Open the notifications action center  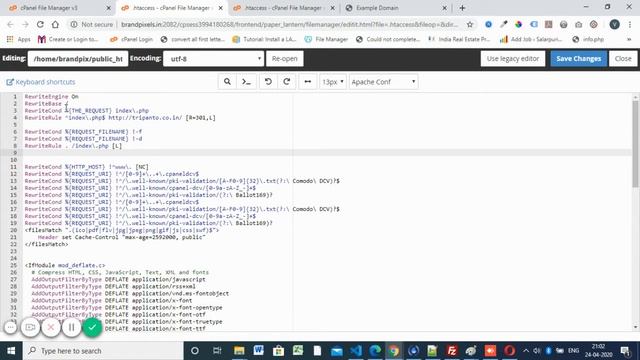point(625,351)
